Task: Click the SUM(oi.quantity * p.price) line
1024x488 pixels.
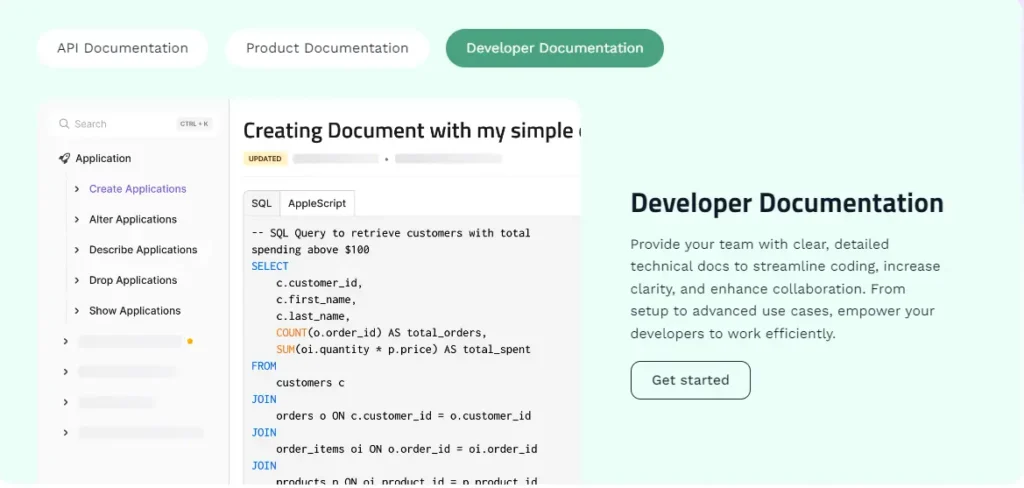Action: click(403, 350)
